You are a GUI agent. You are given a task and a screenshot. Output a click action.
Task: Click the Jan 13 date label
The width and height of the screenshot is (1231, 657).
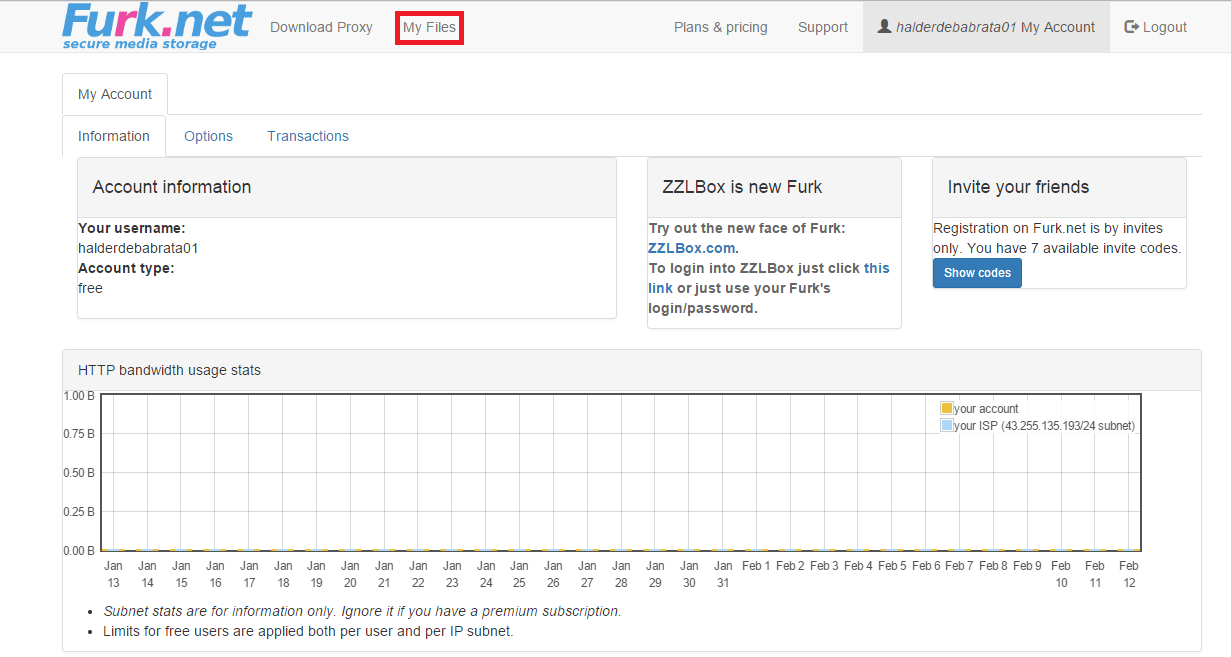(113, 574)
